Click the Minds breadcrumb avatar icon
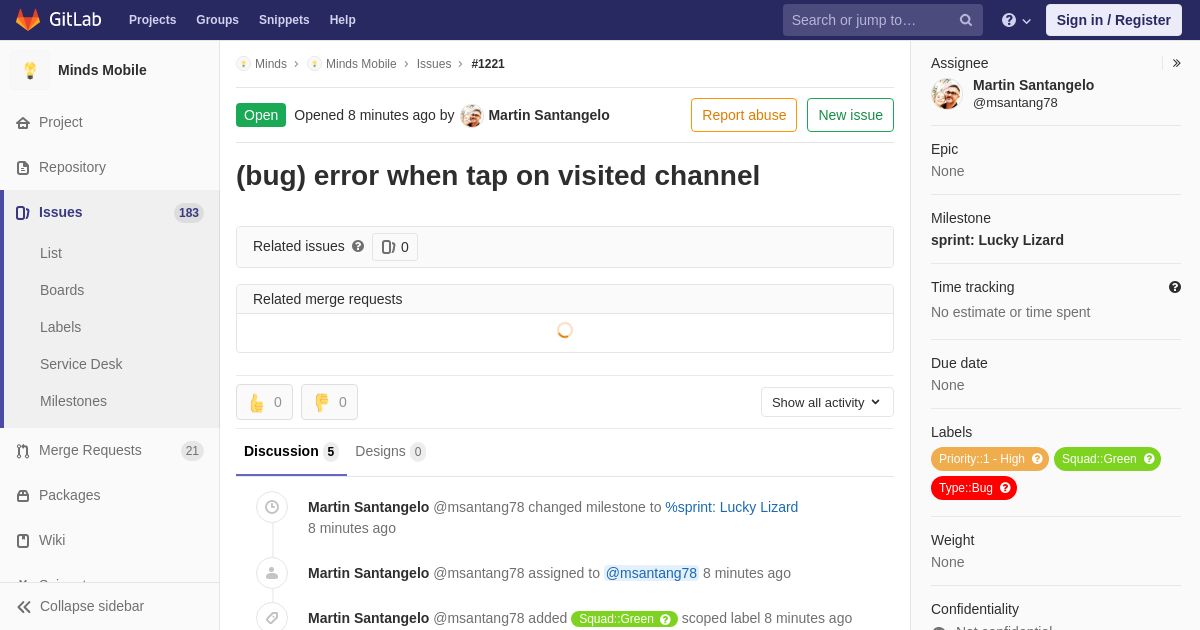Screen dimensions: 1200x630 [243, 64]
